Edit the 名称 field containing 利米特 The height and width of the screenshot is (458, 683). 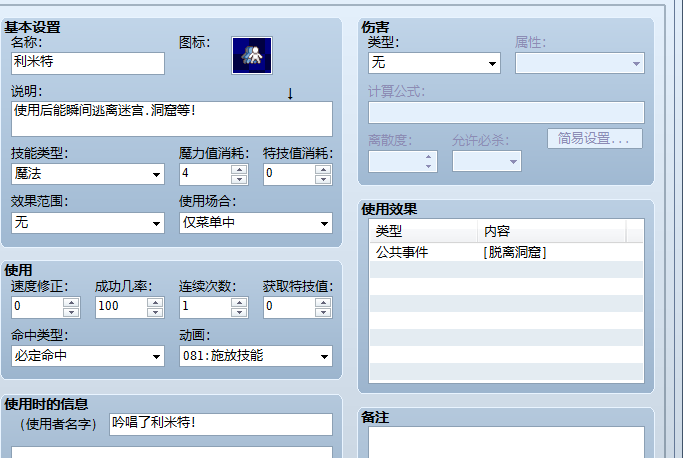(88, 63)
